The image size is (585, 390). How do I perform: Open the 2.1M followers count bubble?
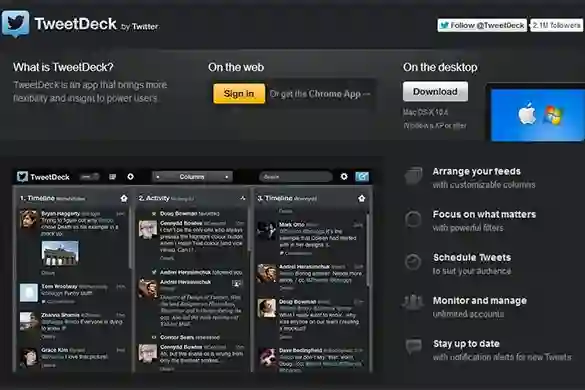[x=556, y=25]
